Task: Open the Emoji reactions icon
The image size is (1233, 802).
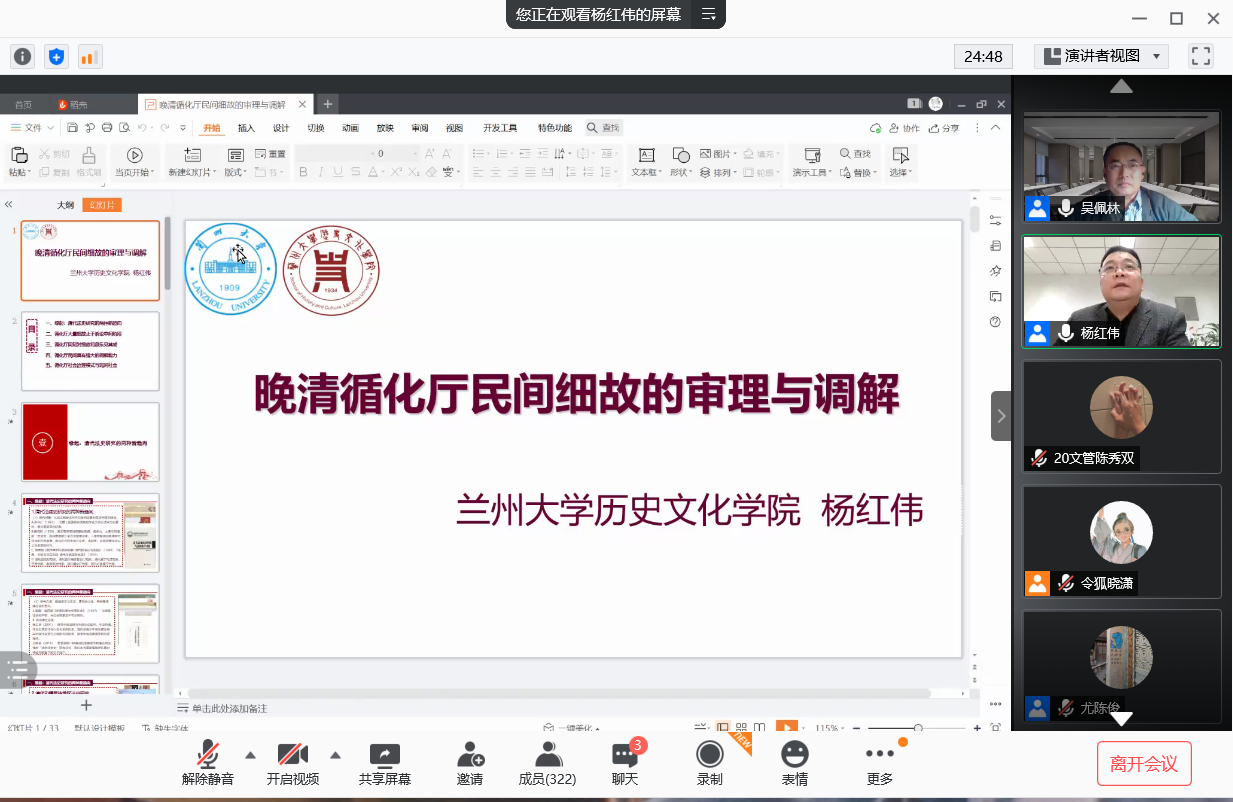Action: pos(795,763)
